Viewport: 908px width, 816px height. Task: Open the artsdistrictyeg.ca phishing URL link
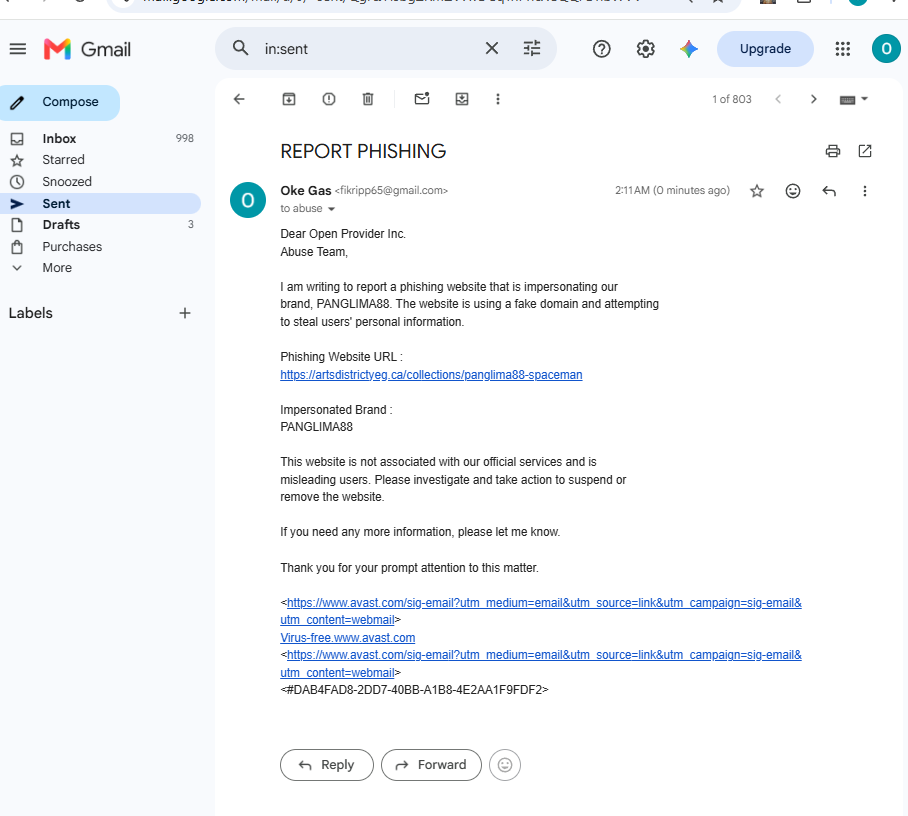coord(431,375)
